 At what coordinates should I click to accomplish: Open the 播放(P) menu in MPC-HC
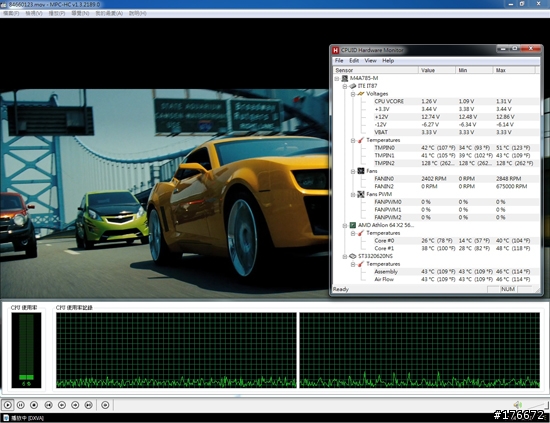tap(56, 13)
